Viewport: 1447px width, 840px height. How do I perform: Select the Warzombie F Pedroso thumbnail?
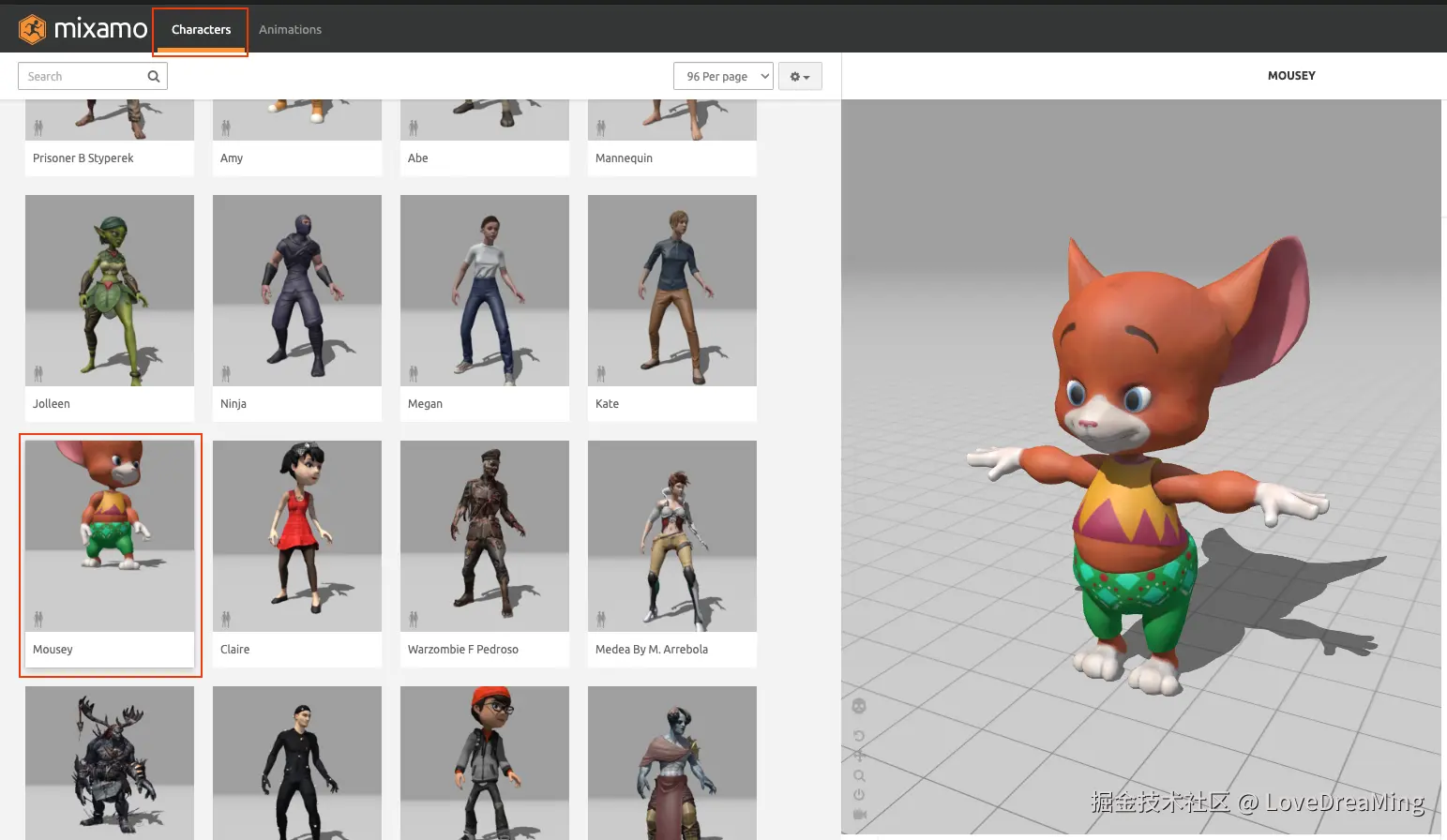(485, 536)
